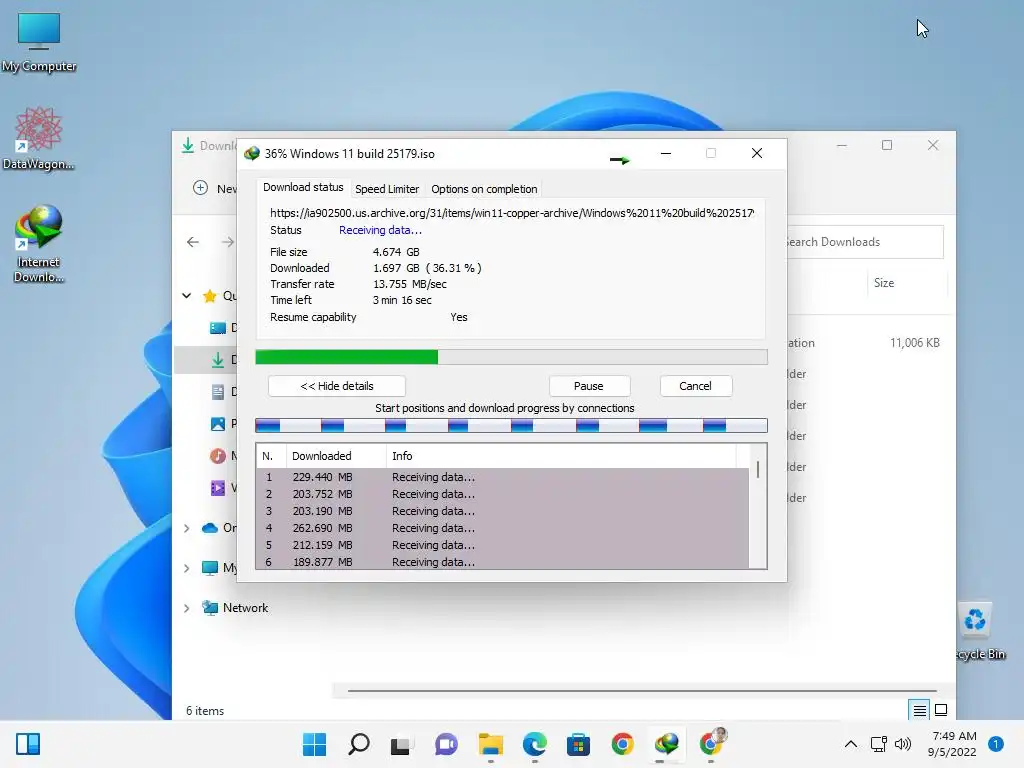This screenshot has height=768, width=1024.
Task: Click taskbar clock showing 7:49 AM
Action: pos(952,744)
